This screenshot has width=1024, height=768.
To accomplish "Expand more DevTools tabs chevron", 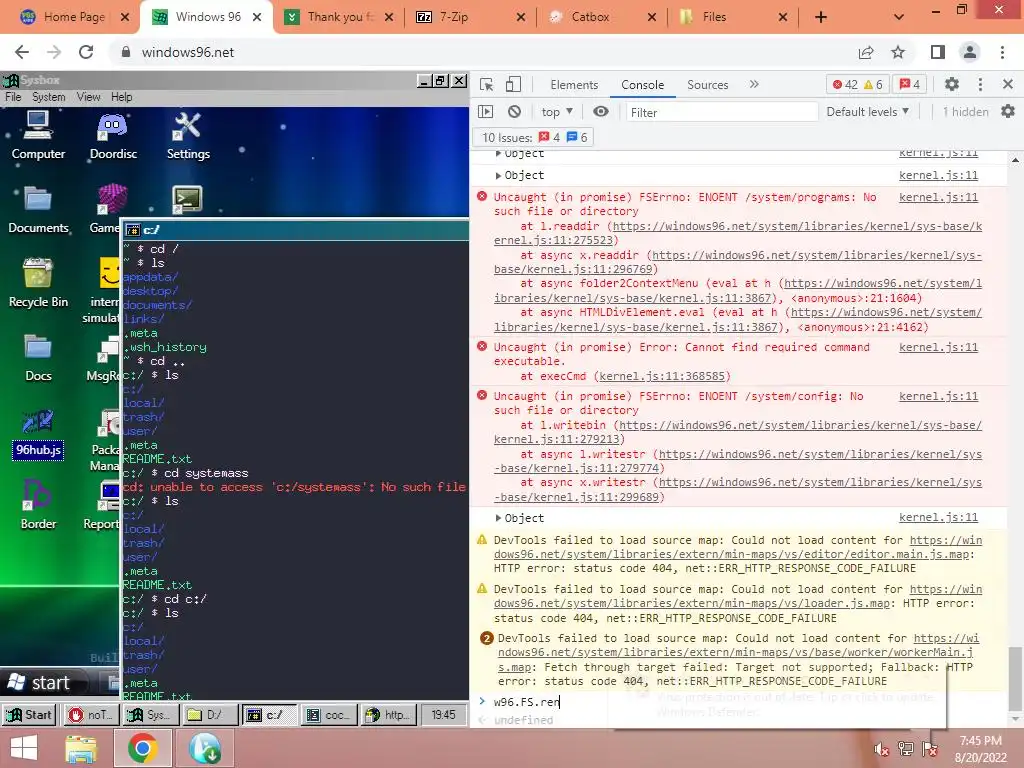I will pyautogui.click(x=754, y=84).
